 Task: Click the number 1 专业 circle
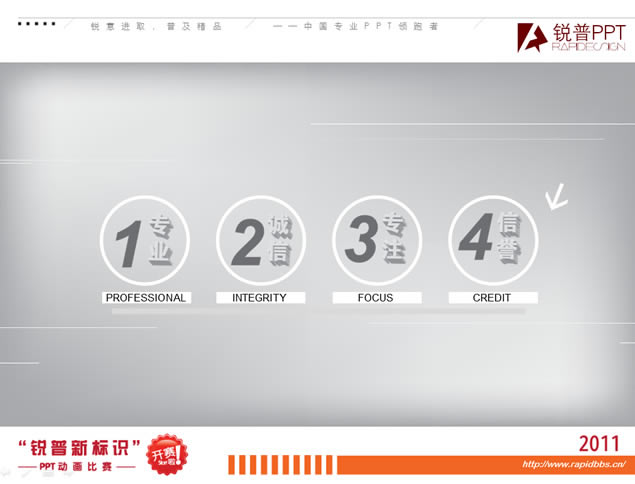144,241
